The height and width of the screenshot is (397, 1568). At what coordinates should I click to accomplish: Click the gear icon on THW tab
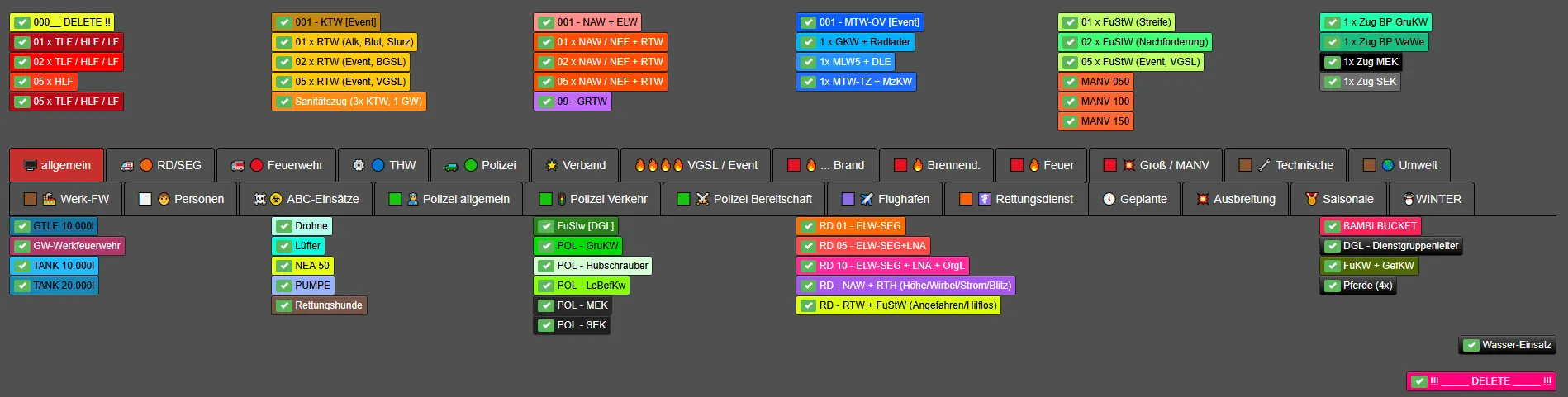pos(359,165)
